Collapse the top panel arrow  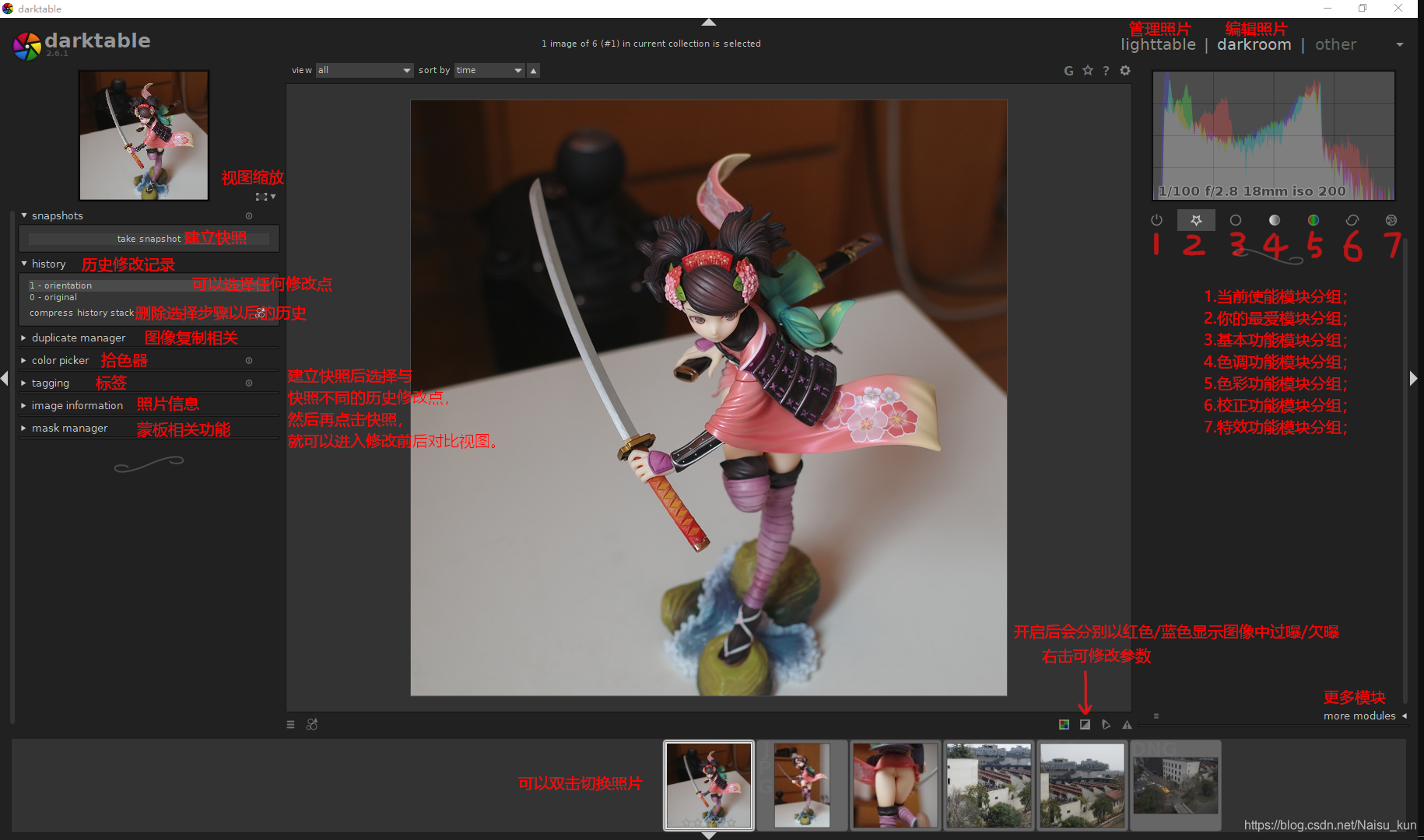coord(709,22)
